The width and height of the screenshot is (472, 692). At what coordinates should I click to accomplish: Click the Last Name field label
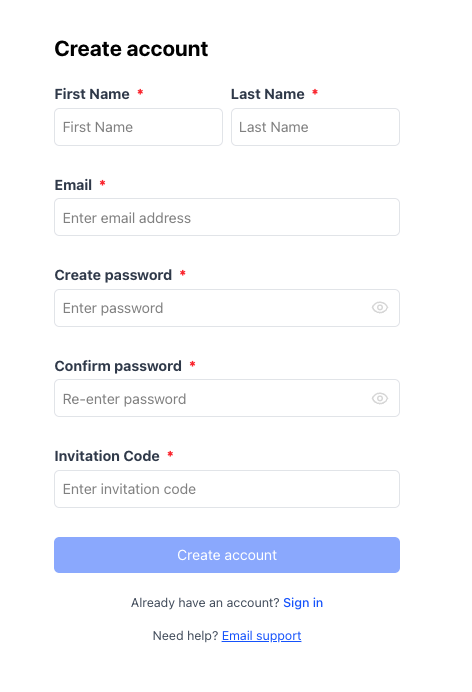(x=268, y=94)
